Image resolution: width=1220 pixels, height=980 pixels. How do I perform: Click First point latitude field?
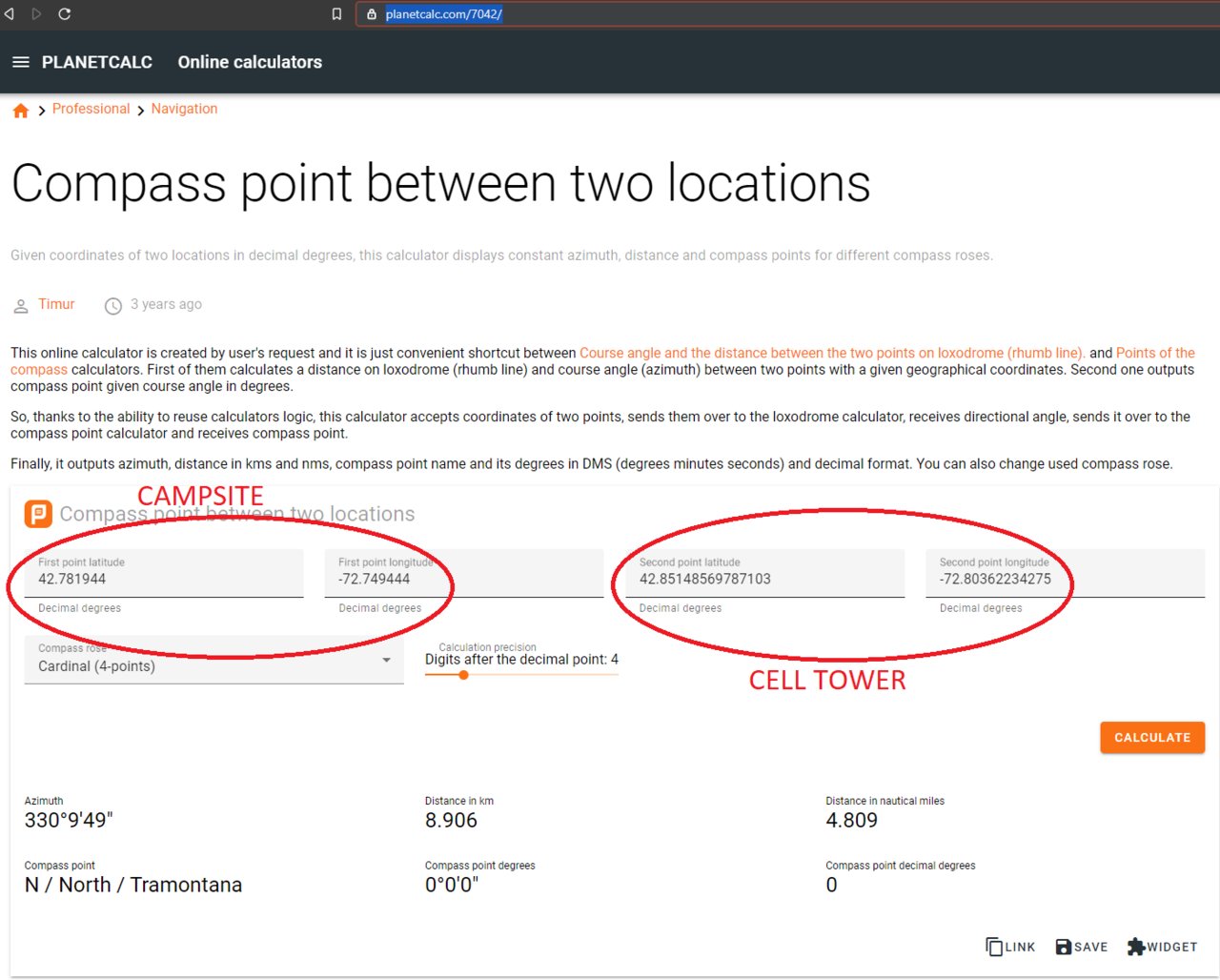click(x=164, y=573)
